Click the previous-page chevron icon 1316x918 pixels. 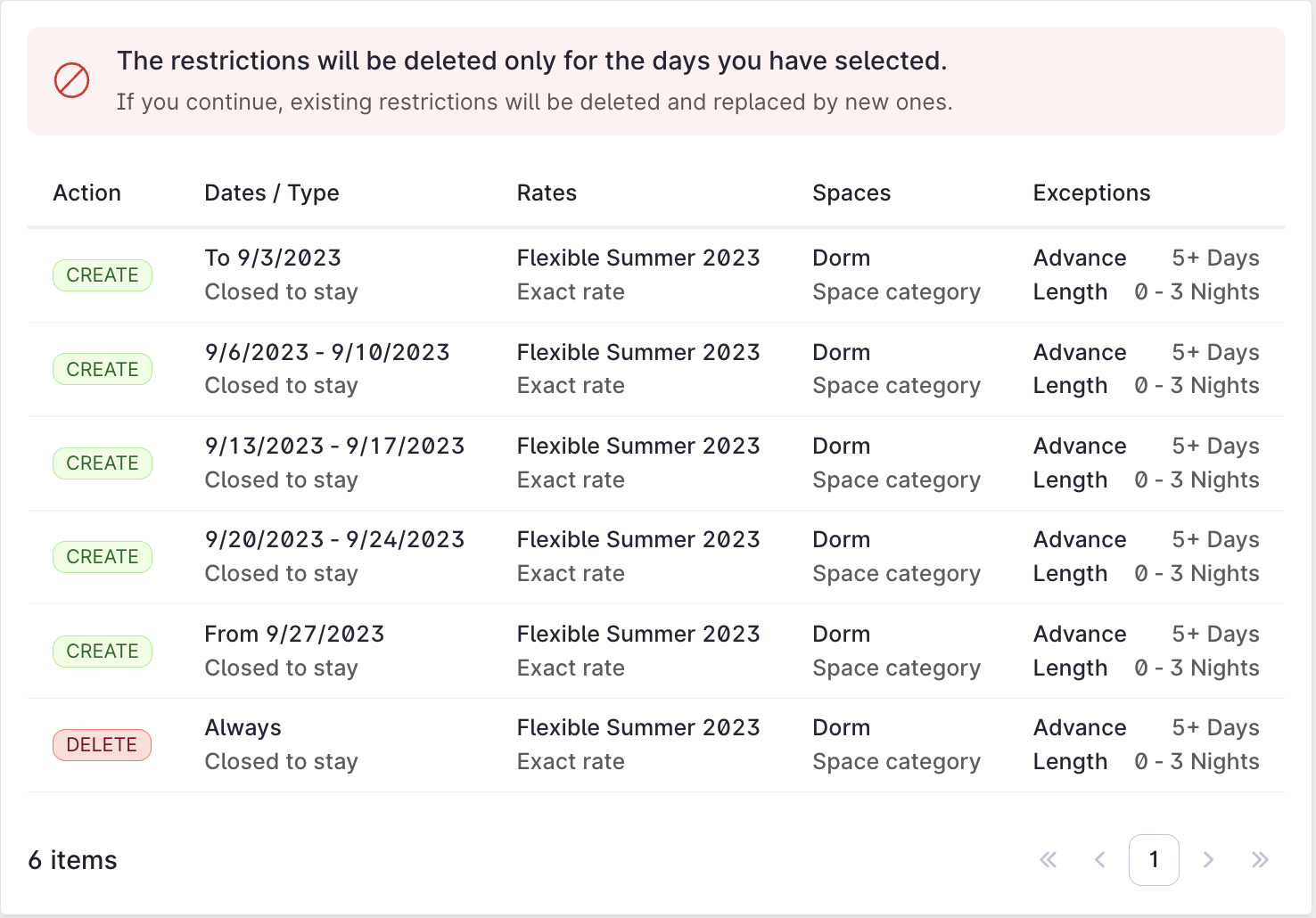point(1101,860)
